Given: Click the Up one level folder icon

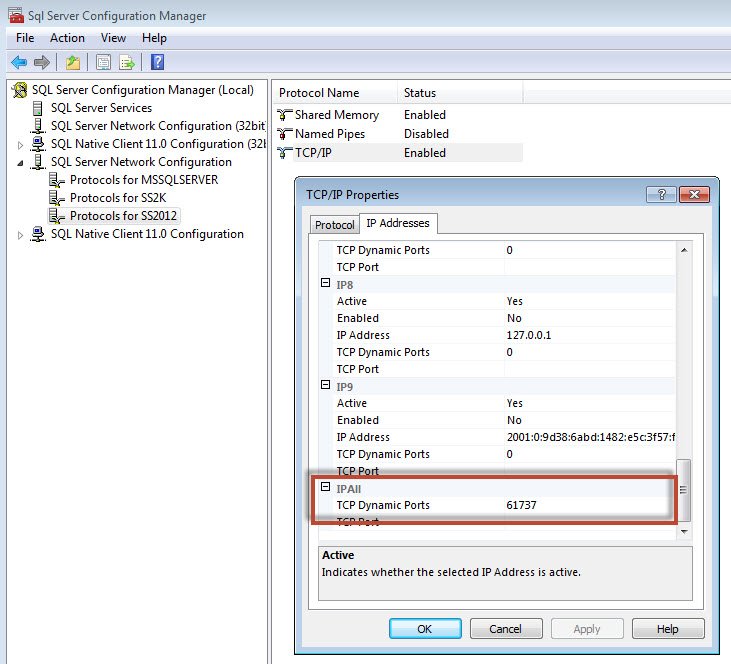Looking at the screenshot, I should click(x=73, y=62).
